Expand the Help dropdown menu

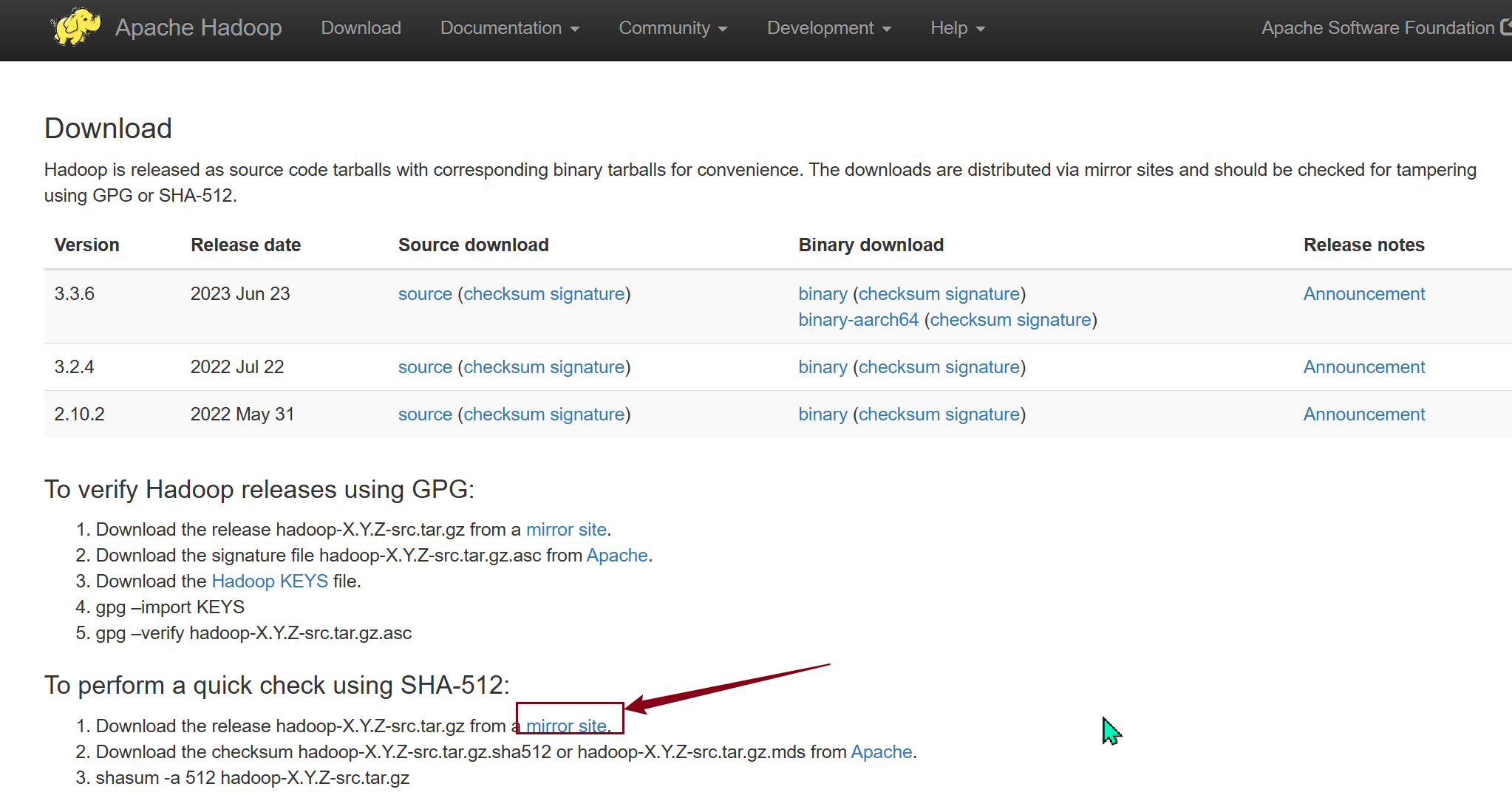pyautogui.click(x=957, y=28)
